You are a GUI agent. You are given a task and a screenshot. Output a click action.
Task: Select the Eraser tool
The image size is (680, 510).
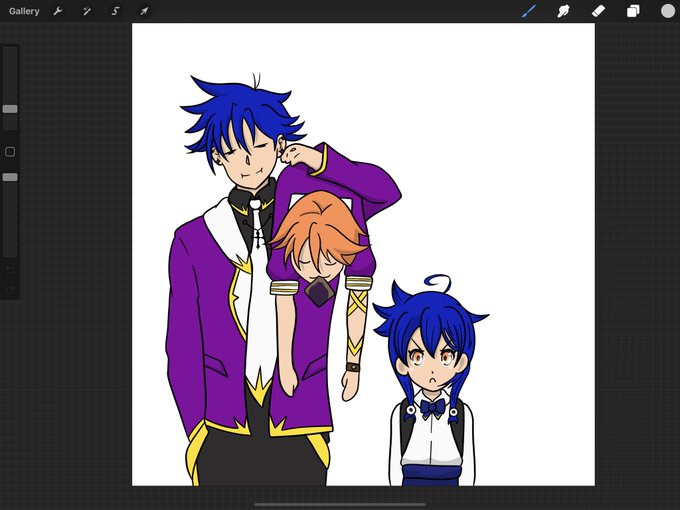pyautogui.click(x=598, y=11)
